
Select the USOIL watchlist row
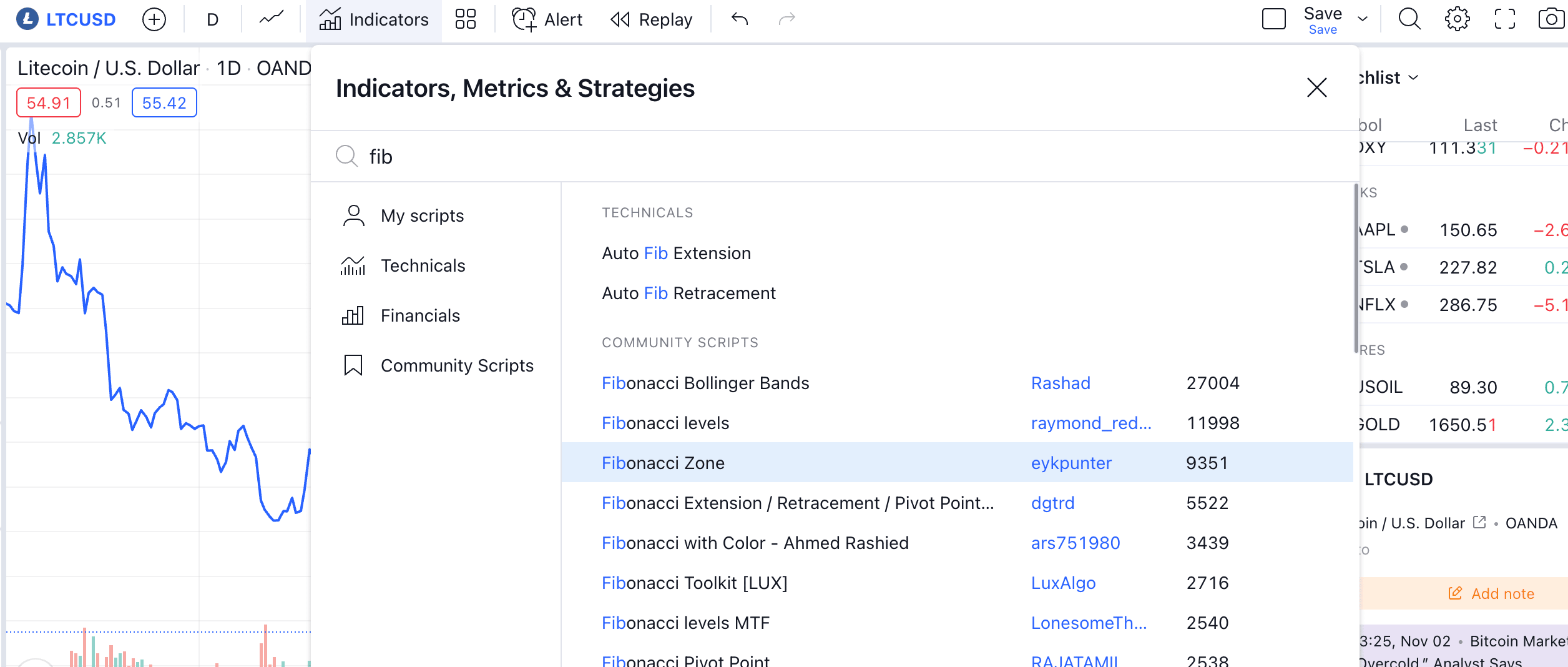coord(1464,387)
